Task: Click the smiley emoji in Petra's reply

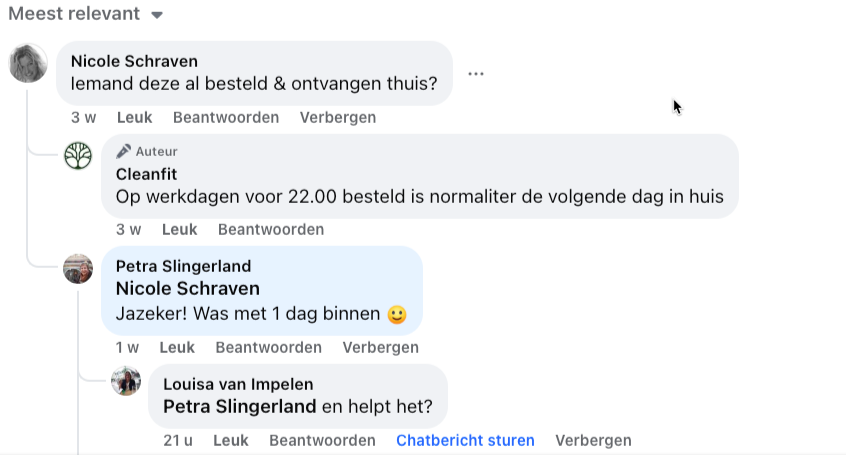Action: [397, 314]
